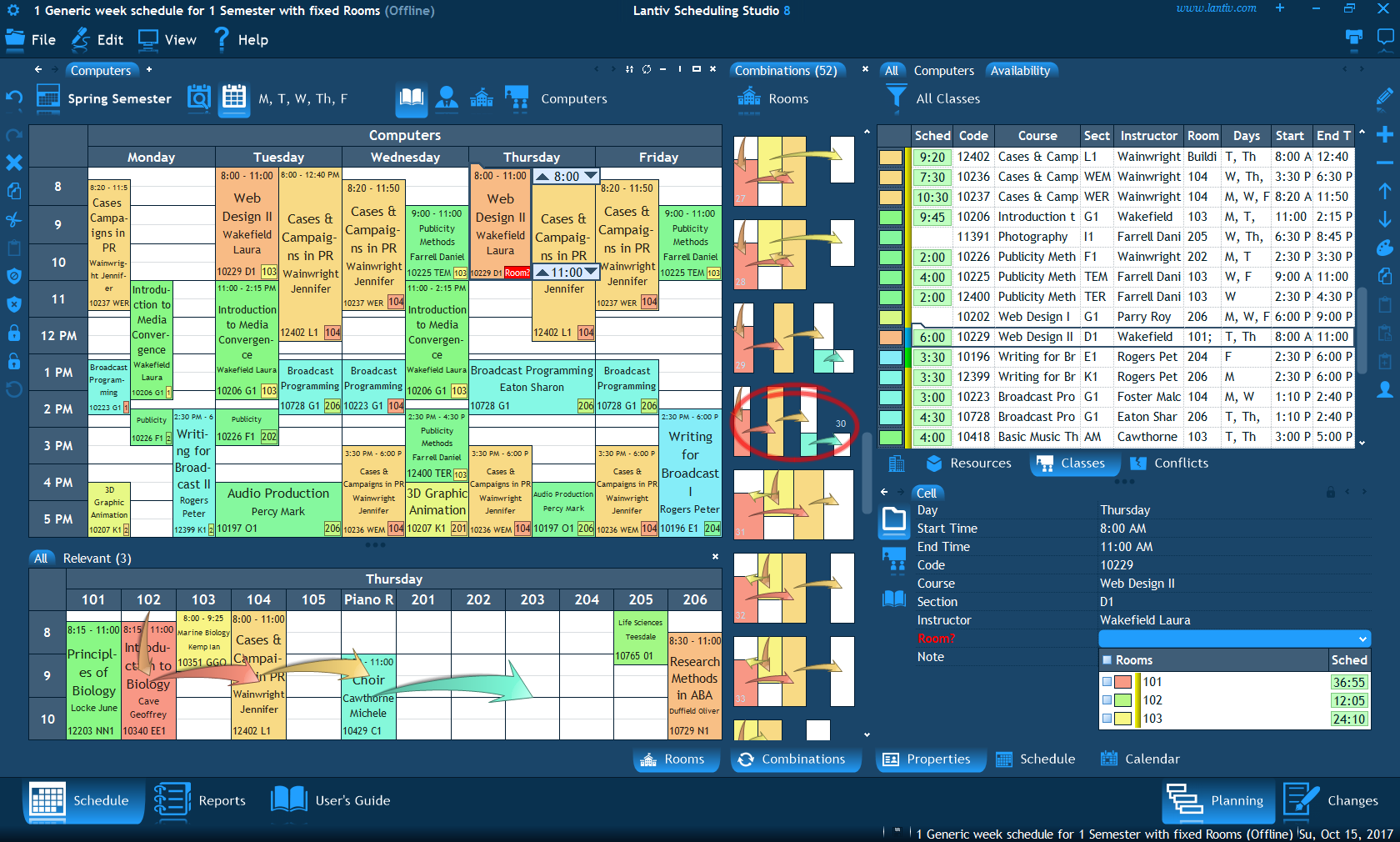The image size is (1400, 842).
Task: Open the User's Guide
Action: (x=332, y=800)
